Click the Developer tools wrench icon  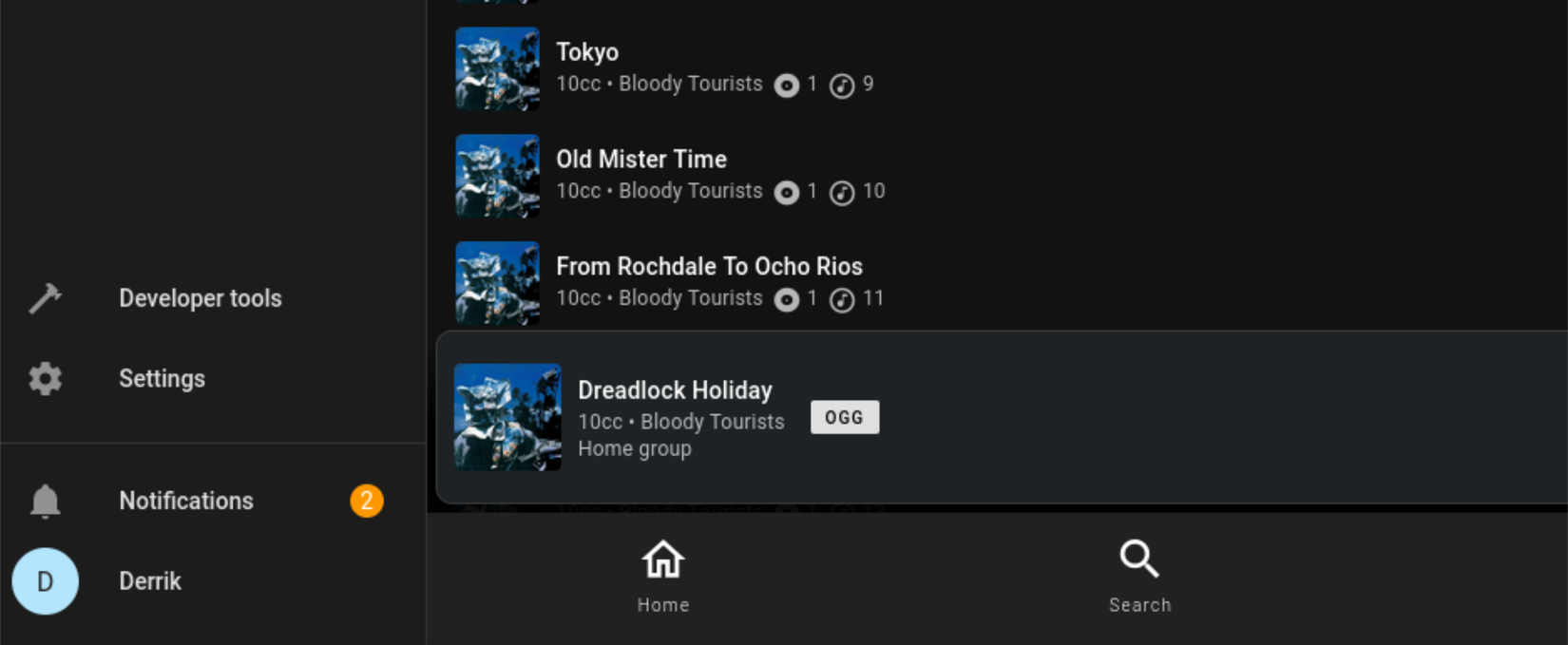point(45,297)
